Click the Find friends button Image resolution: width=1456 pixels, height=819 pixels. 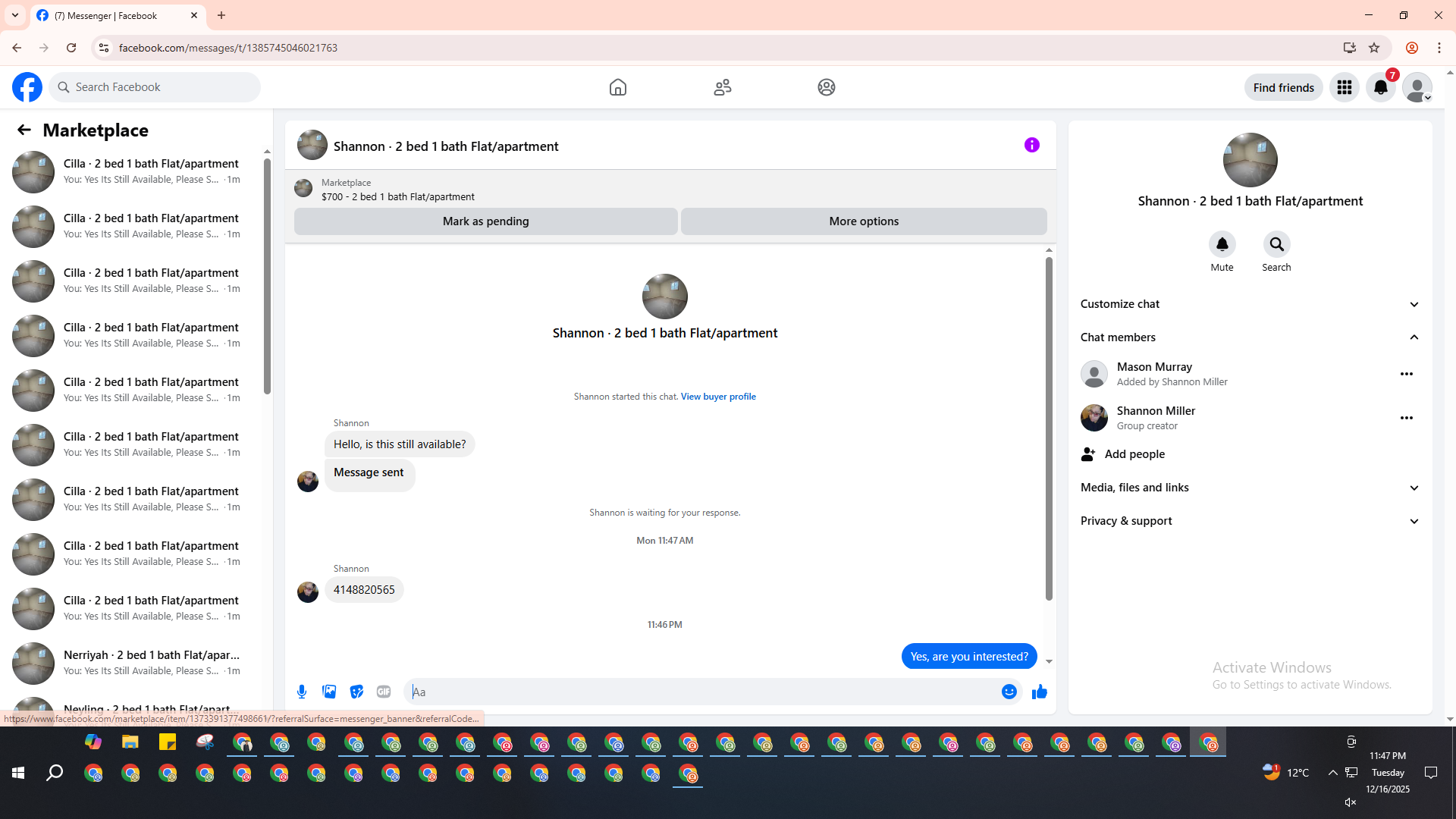coord(1284,88)
